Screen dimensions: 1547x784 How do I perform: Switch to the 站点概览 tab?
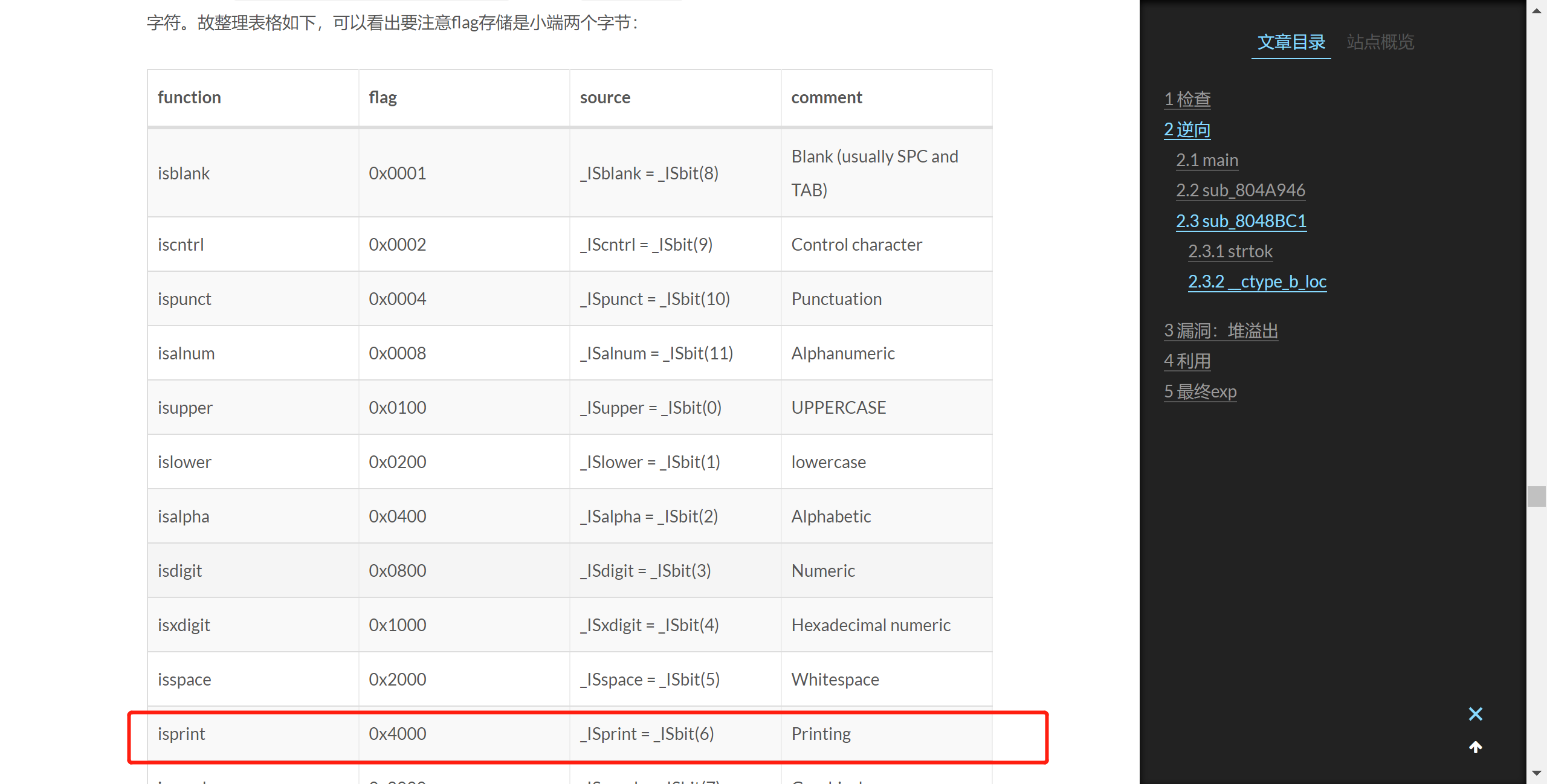click(x=1380, y=42)
